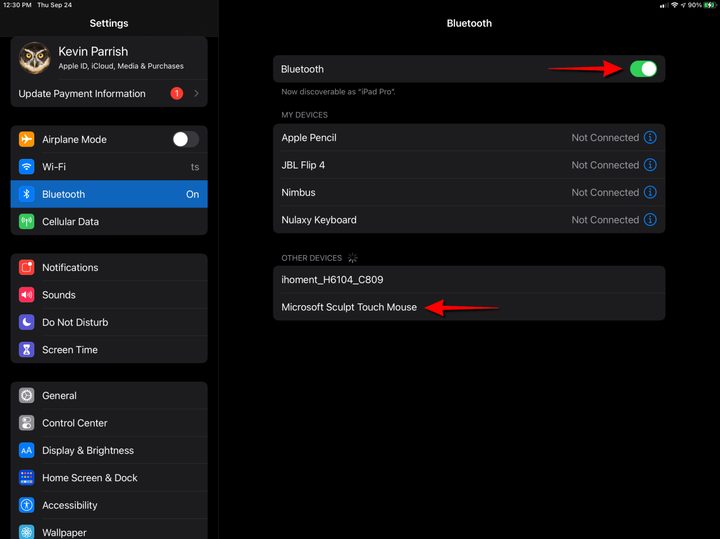Screen dimensions: 720x539
Task: Open Wallpaper settings
Action: (109, 530)
